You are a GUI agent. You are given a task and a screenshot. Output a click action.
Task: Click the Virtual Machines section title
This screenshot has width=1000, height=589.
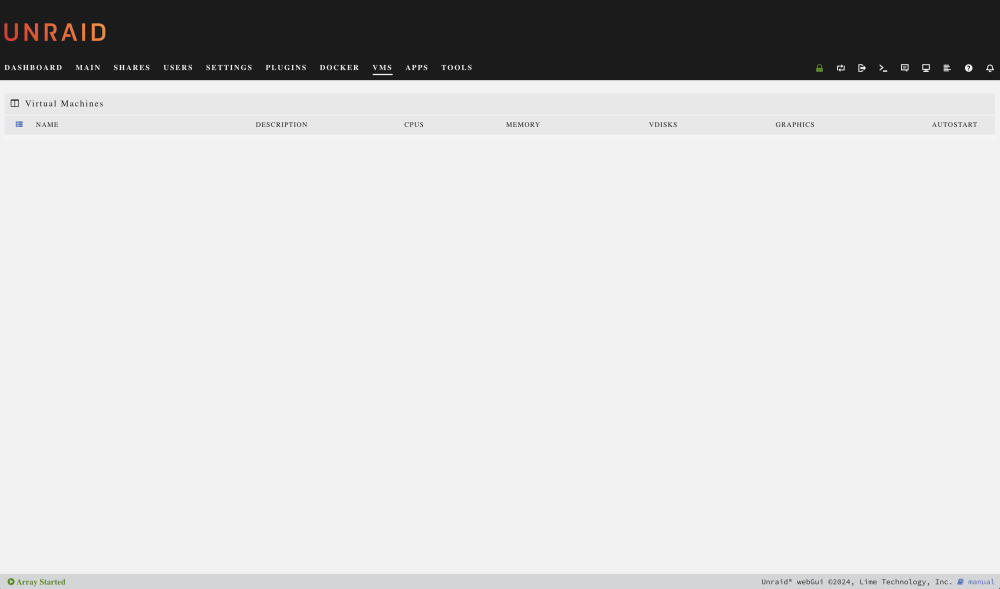coord(64,103)
